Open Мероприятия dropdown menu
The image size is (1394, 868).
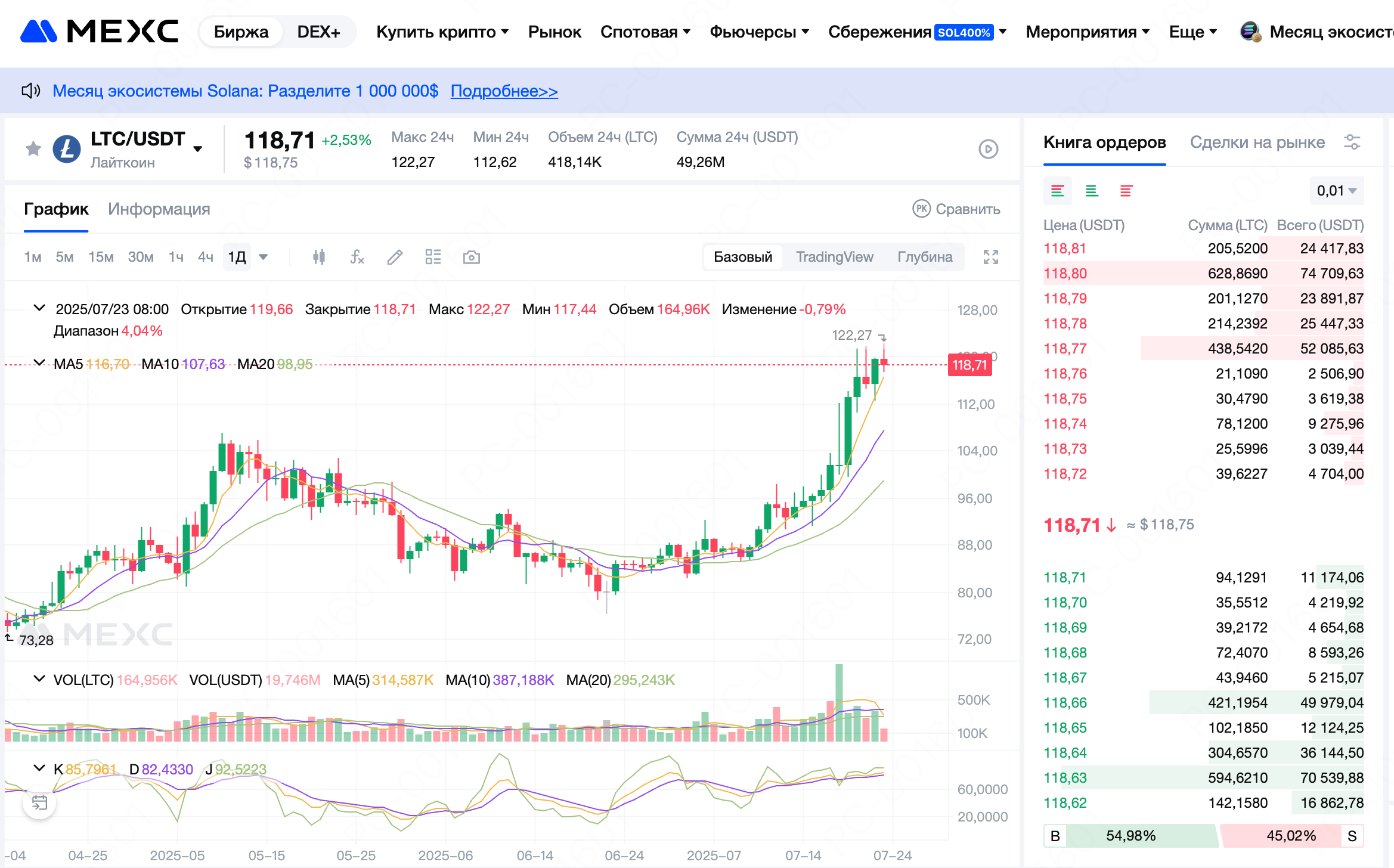coord(1088,32)
